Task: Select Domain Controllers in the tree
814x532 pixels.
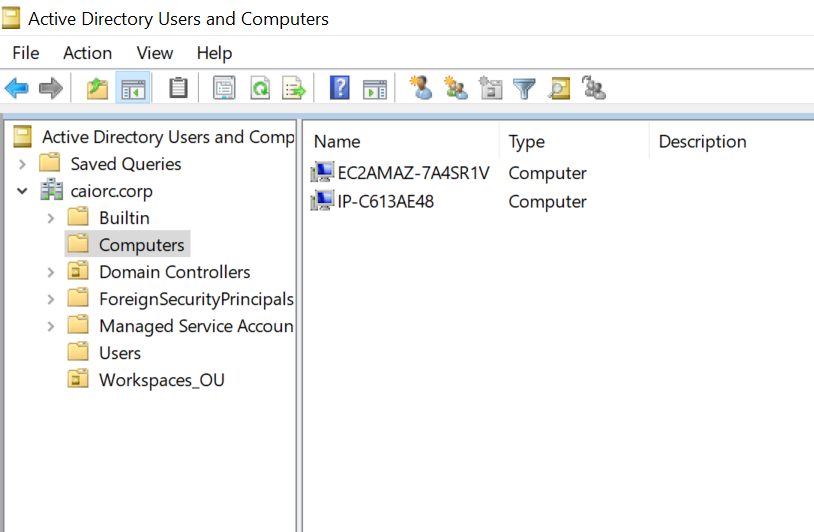Action: click(175, 272)
